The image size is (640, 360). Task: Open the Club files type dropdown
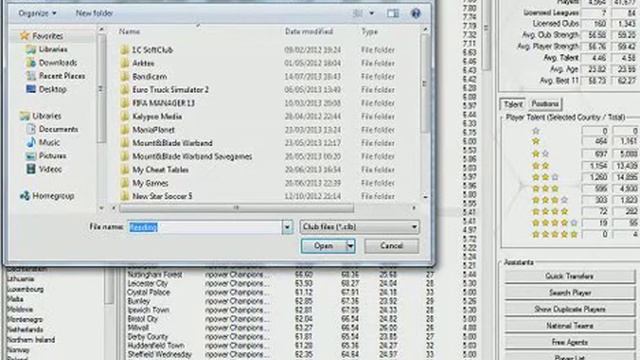pyautogui.click(x=359, y=227)
